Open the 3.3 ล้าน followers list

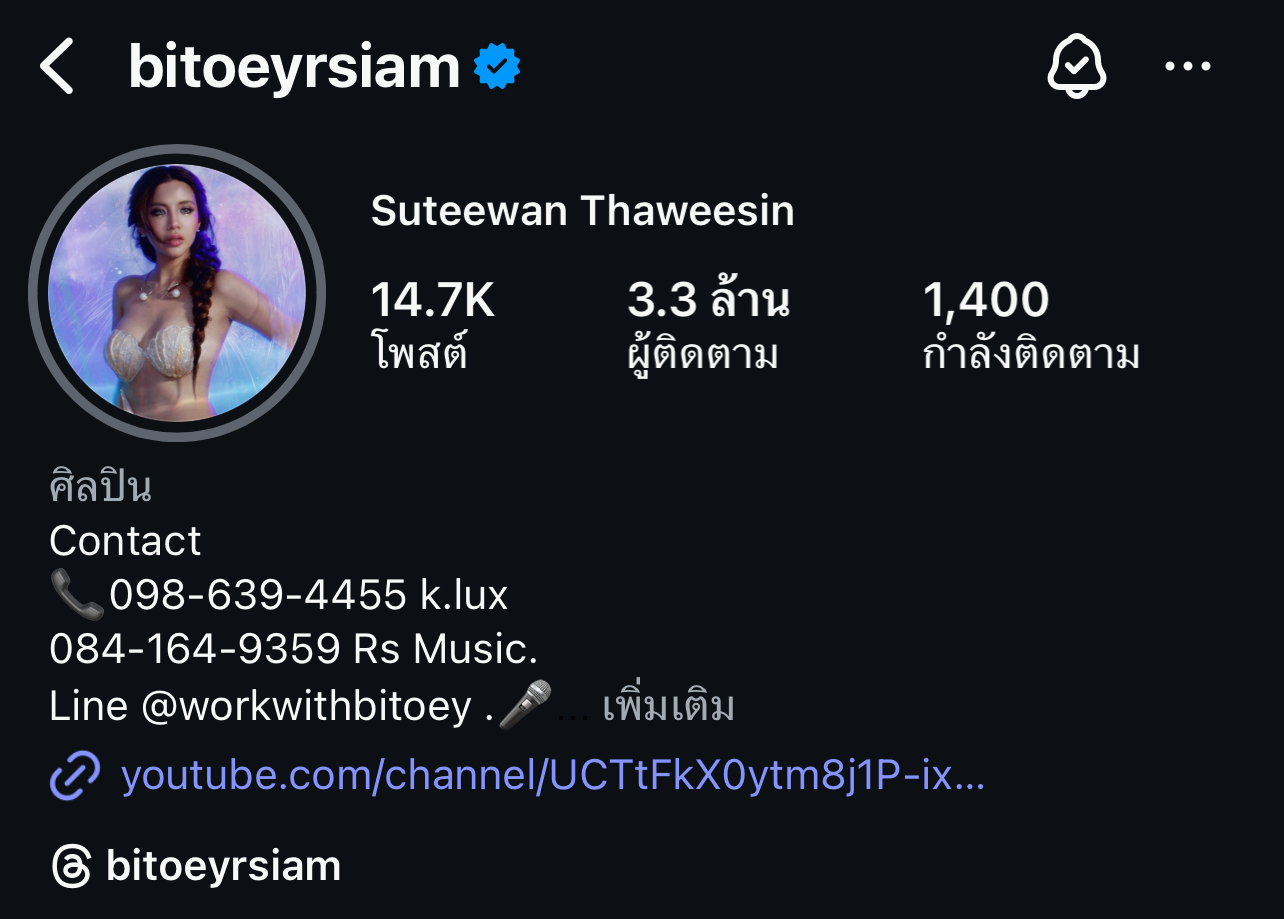708,325
